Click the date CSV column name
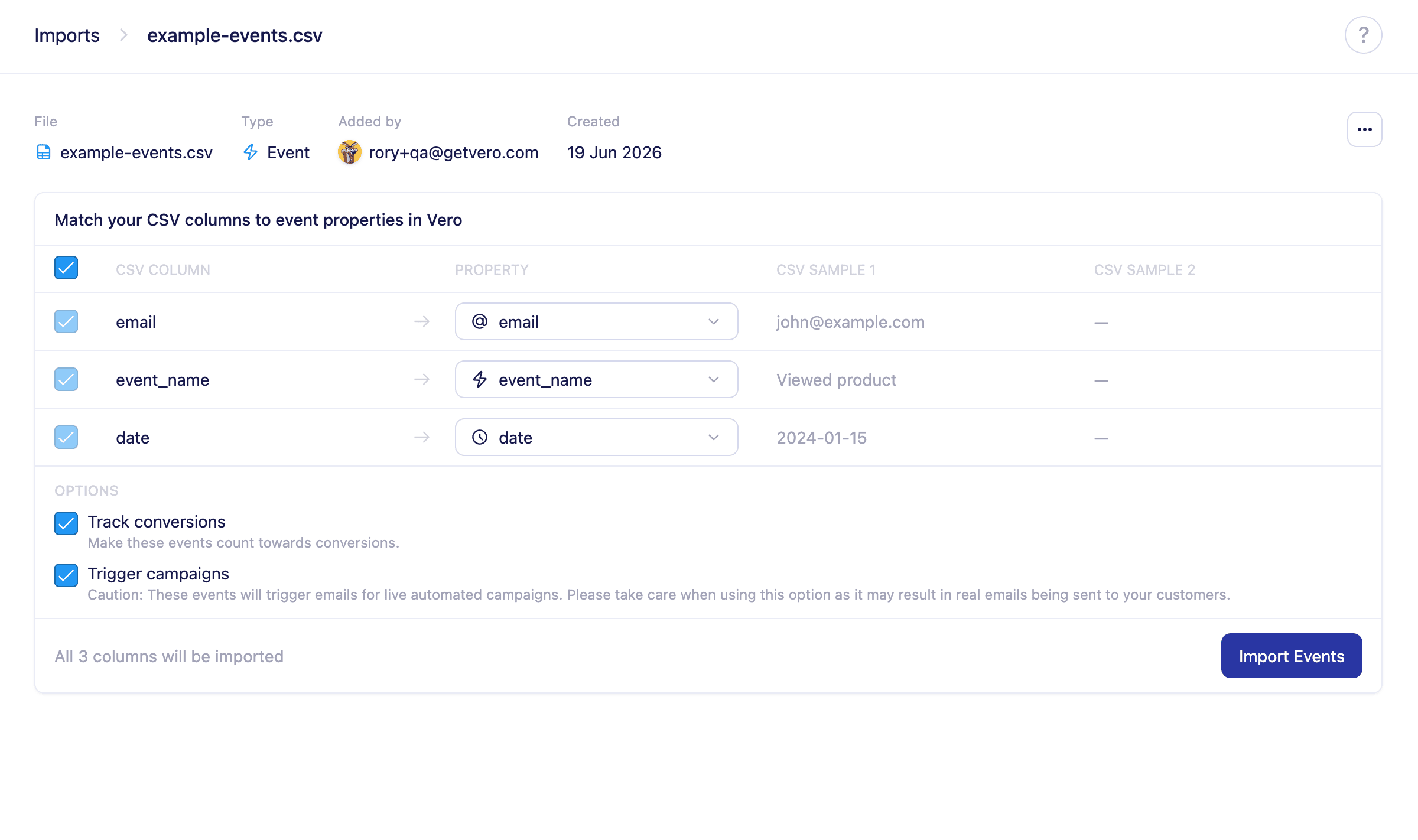Viewport: 1418px width, 840px height. tap(132, 438)
